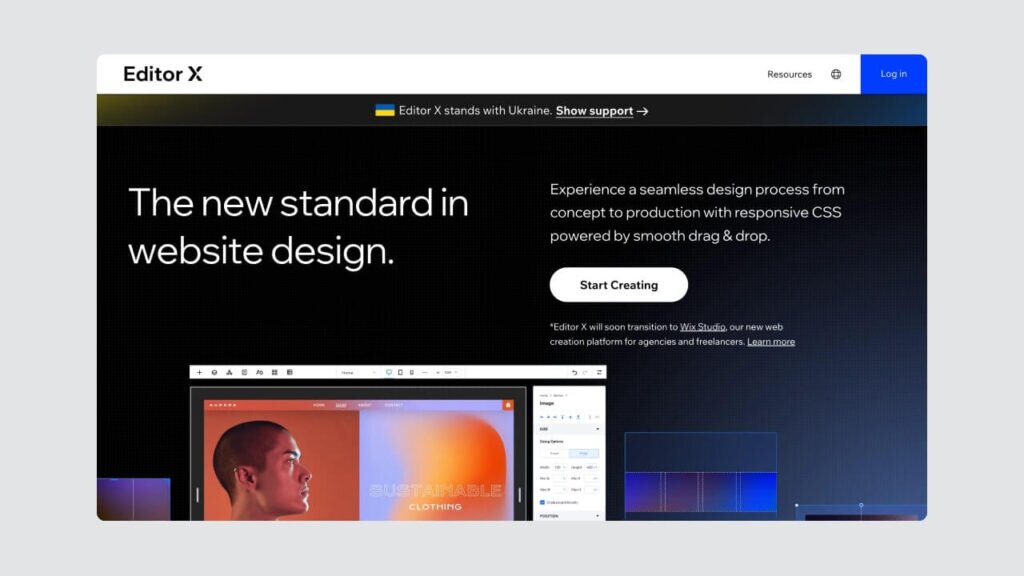The height and width of the screenshot is (576, 1024).
Task: Open the apps grid icon in editor toolbar
Action: pyautogui.click(x=274, y=372)
